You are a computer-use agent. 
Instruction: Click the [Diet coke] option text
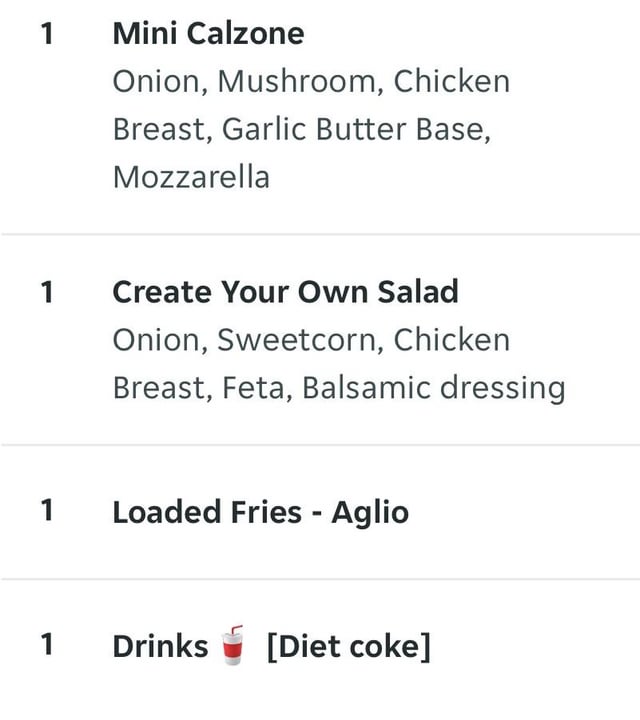point(349,647)
